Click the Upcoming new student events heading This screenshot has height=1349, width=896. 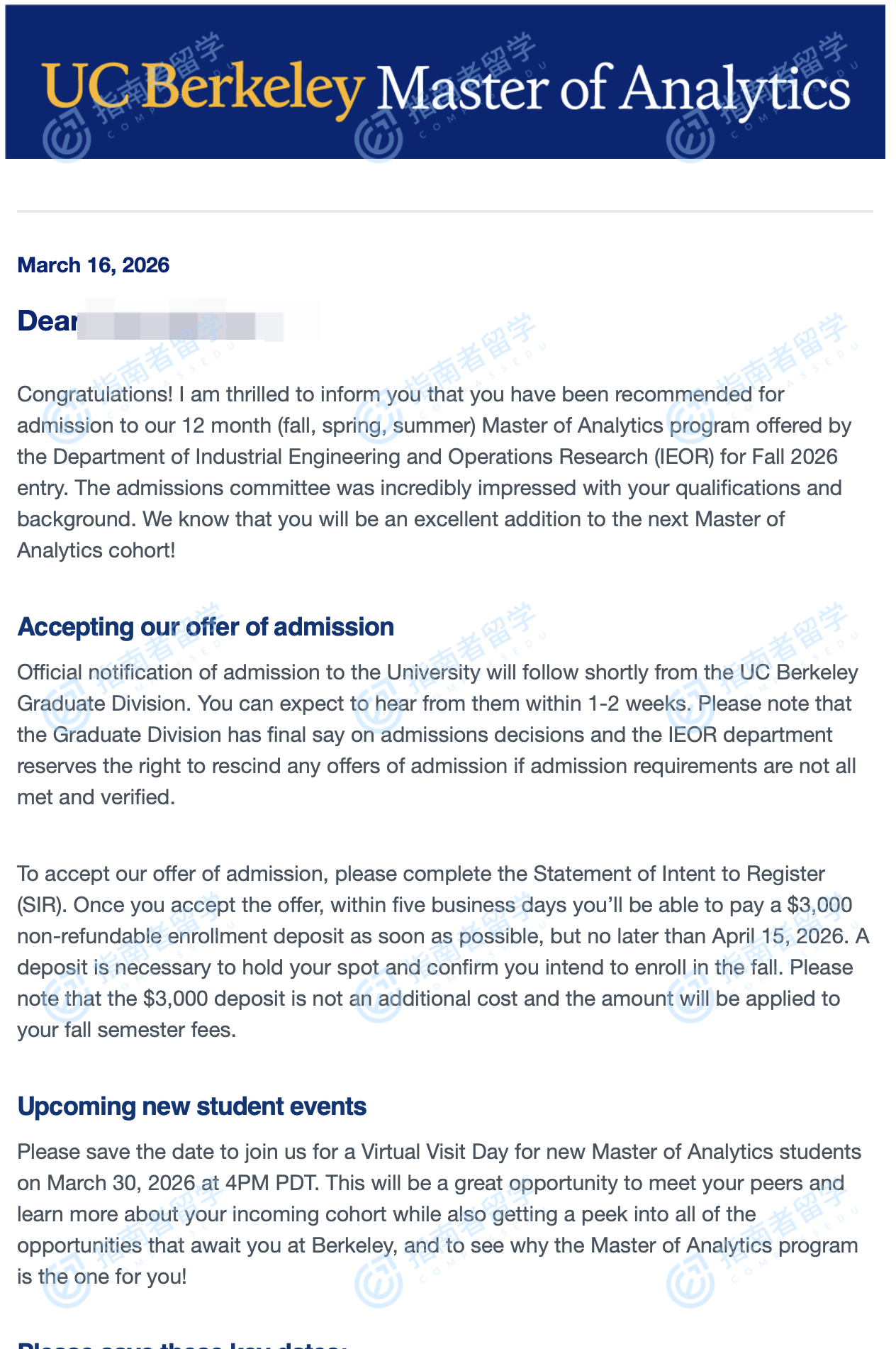click(192, 1106)
